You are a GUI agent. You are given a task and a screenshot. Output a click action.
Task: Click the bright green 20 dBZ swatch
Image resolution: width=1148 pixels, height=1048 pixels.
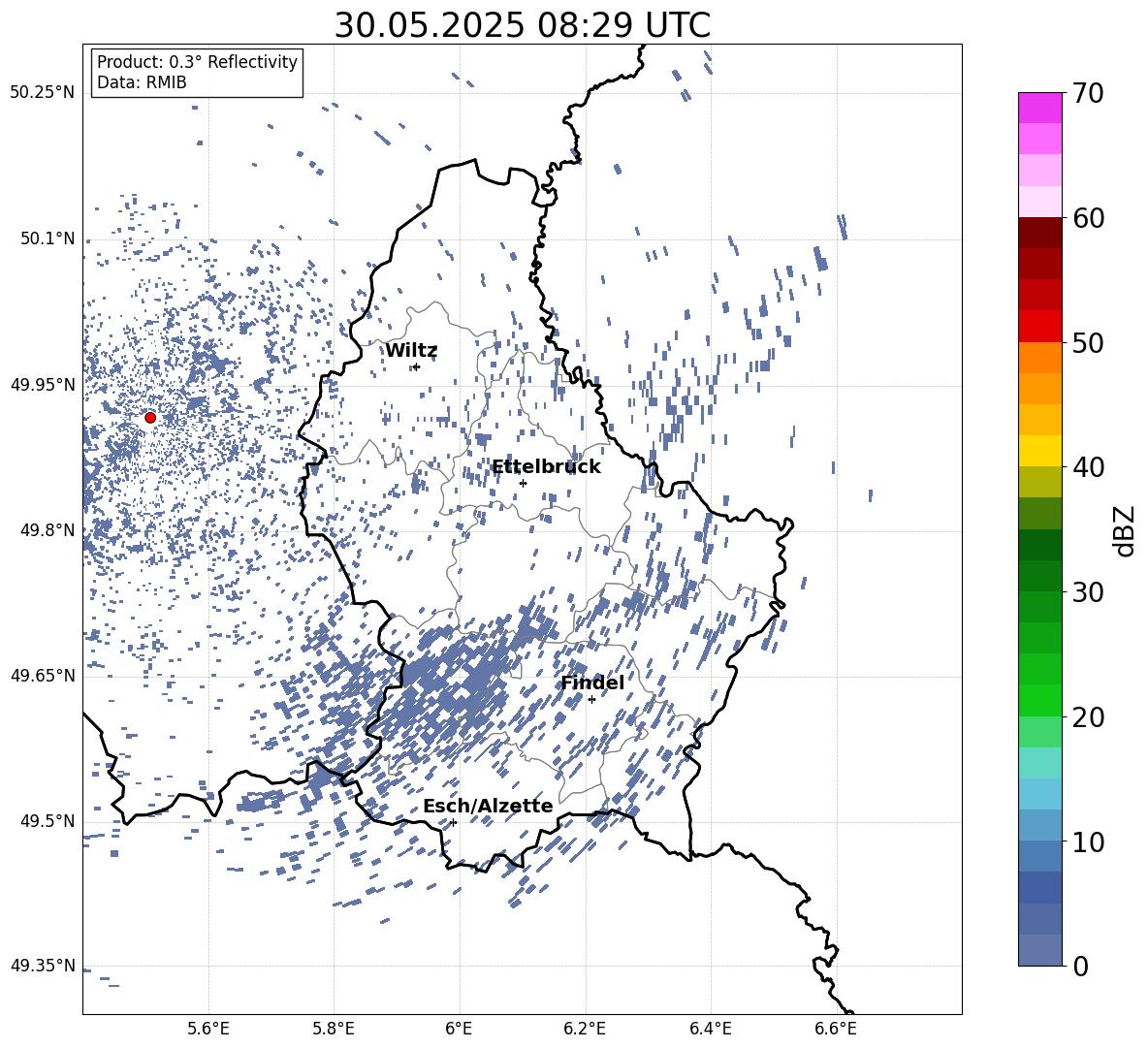(1039, 700)
